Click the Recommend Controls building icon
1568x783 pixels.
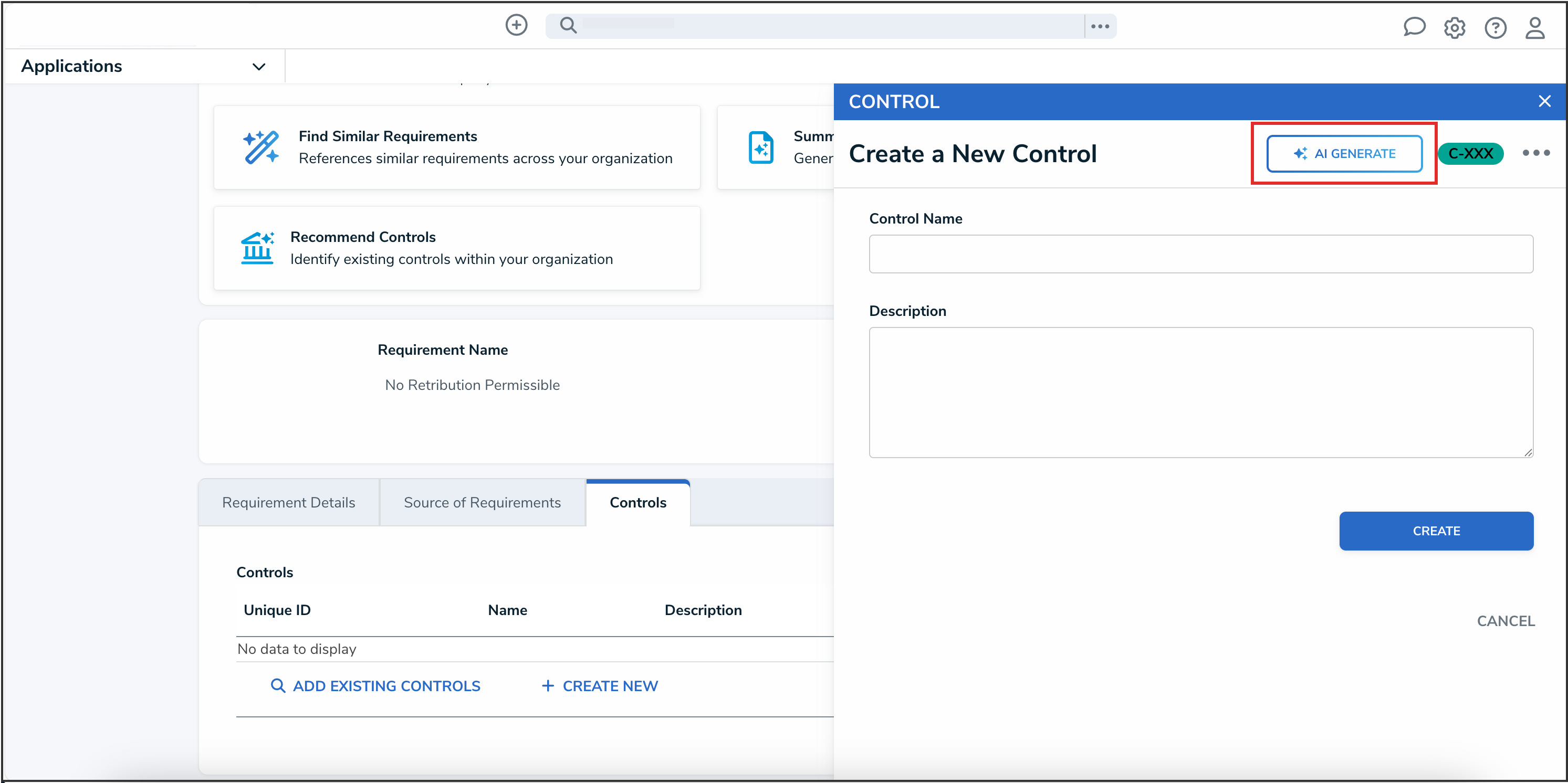257,248
